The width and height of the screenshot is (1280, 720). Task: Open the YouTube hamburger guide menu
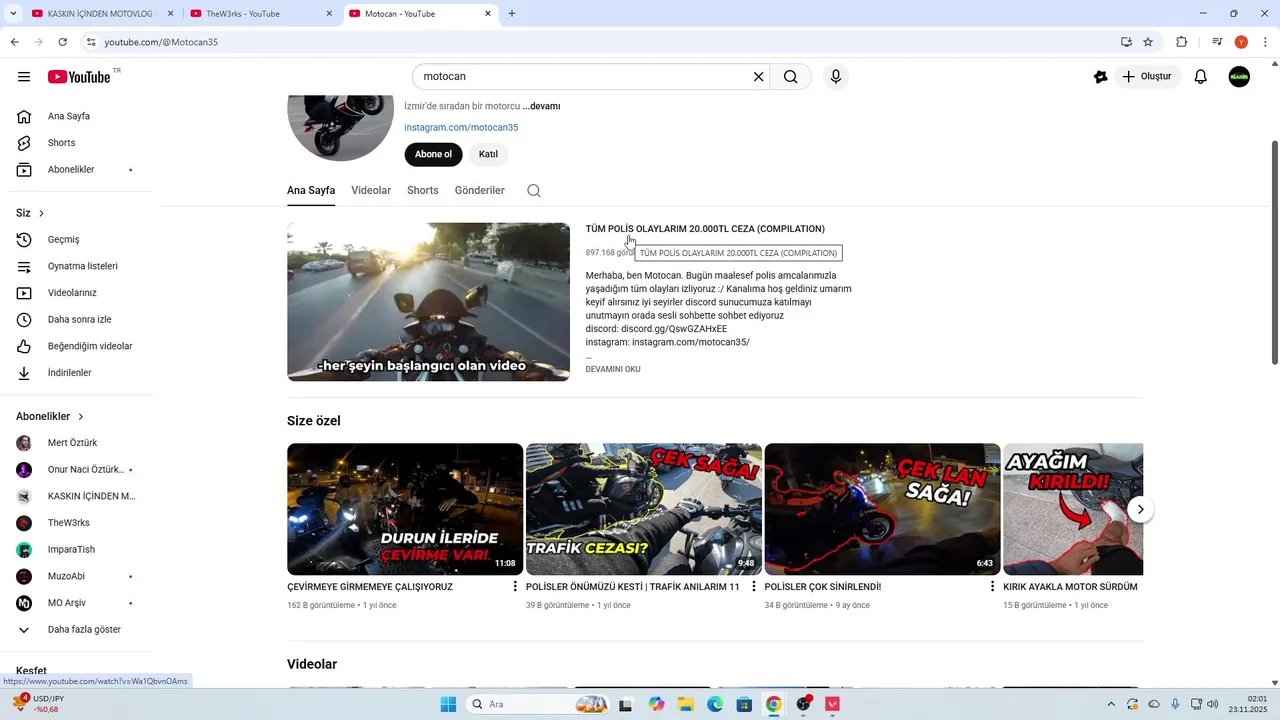click(24, 77)
